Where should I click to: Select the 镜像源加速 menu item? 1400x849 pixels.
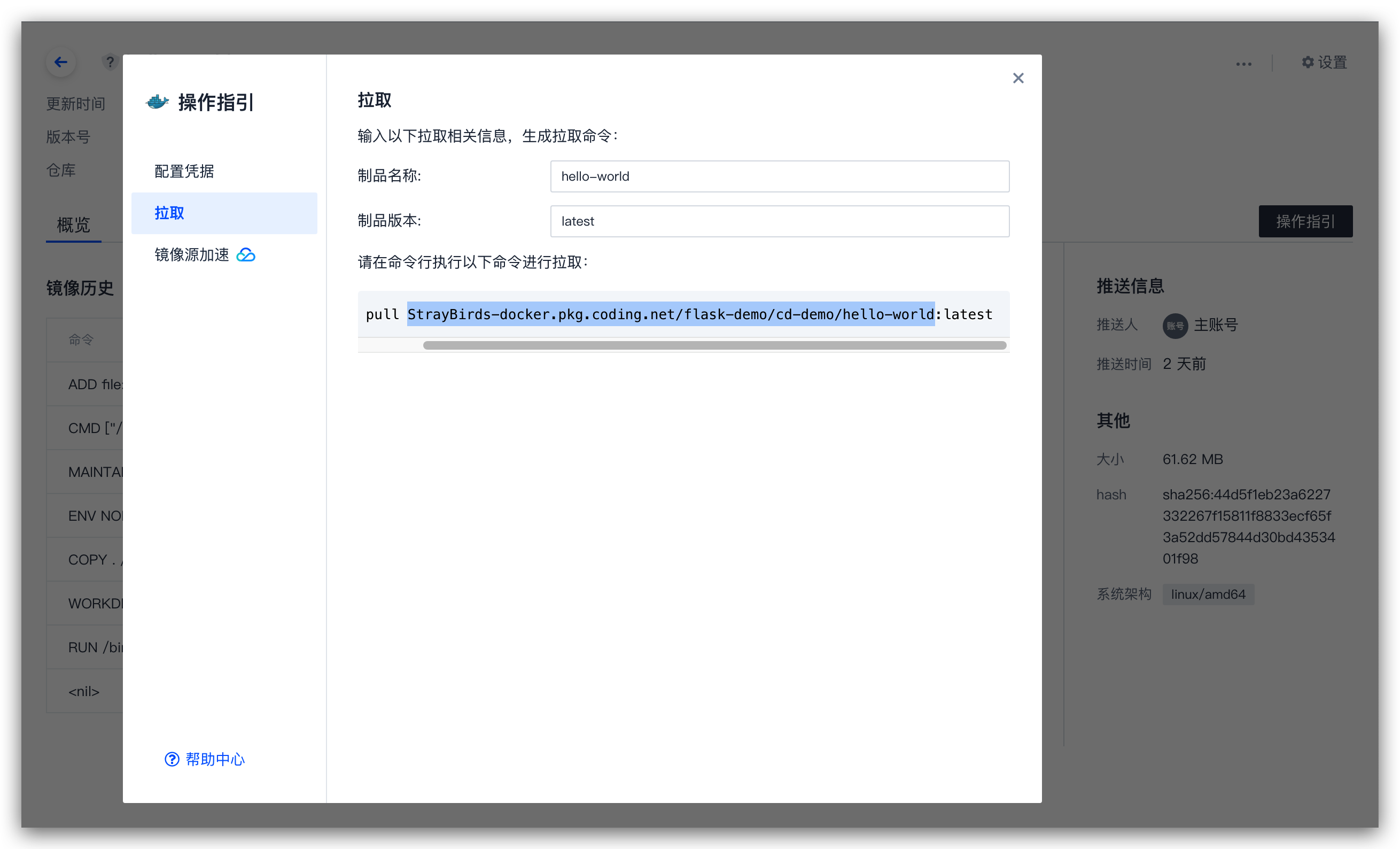point(224,255)
